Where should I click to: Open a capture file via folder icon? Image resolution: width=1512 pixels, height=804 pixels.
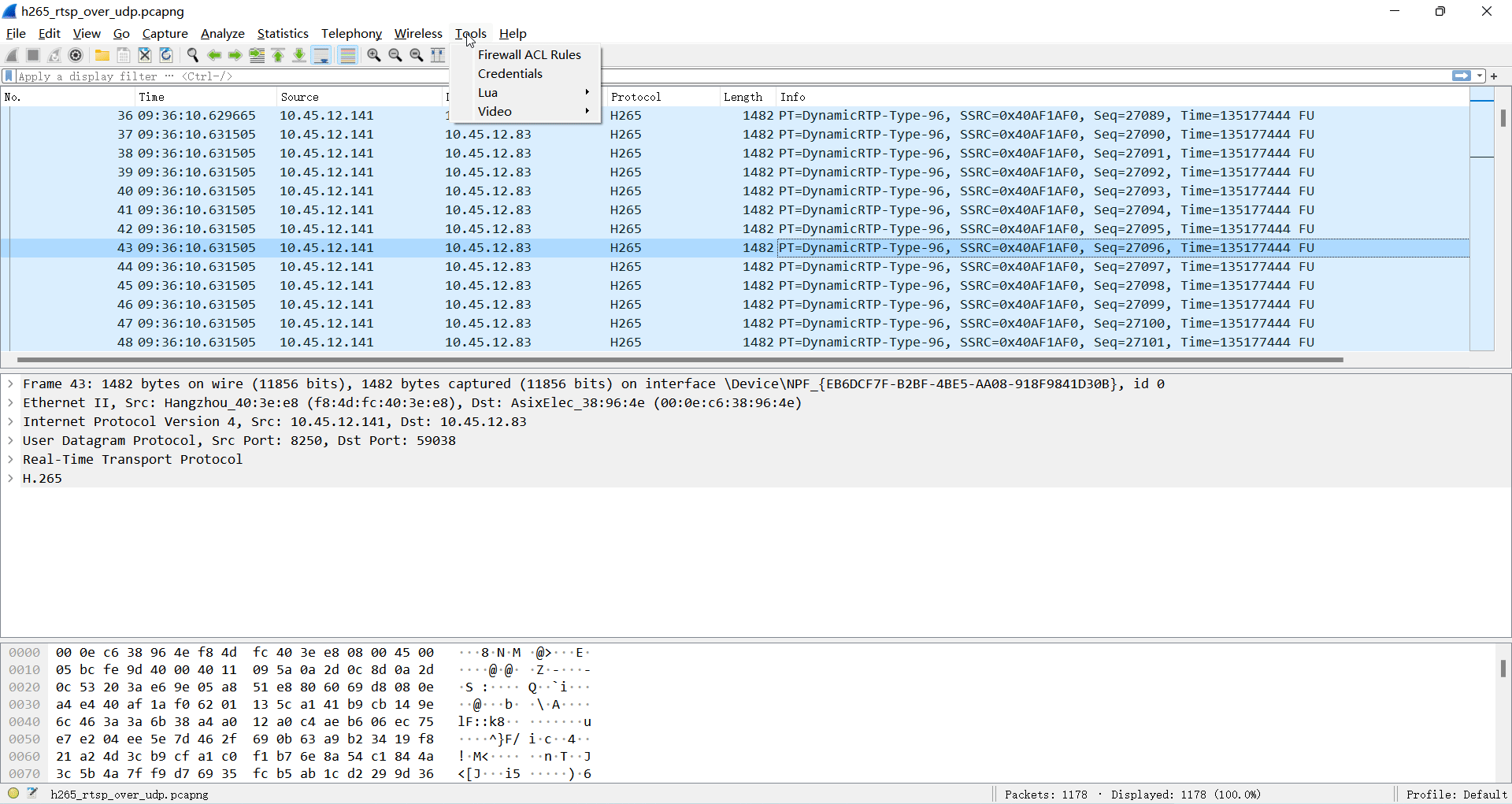102,55
